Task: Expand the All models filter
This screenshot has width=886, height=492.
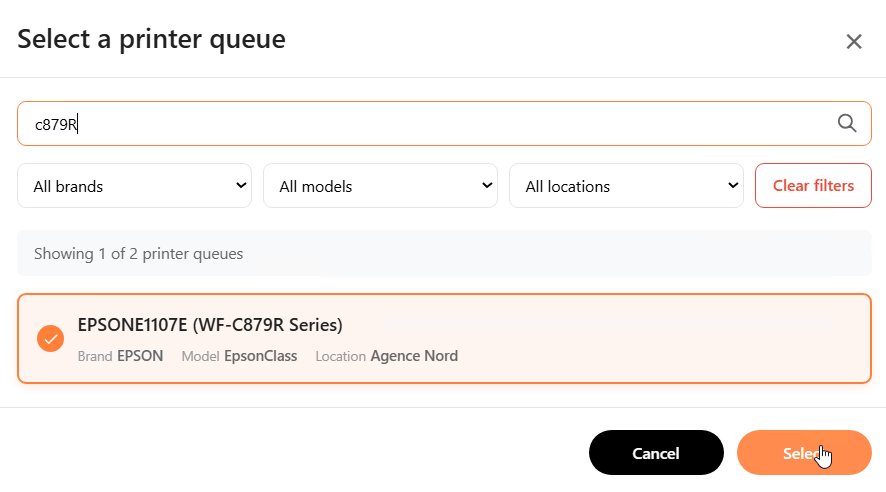Action: pyautogui.click(x=380, y=186)
